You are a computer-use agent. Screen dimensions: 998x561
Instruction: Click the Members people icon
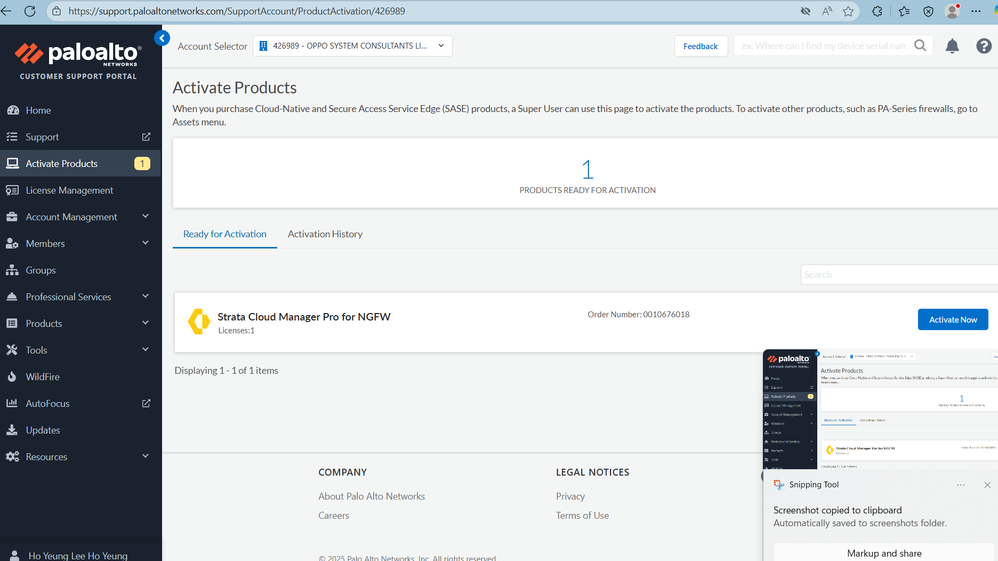click(12, 243)
